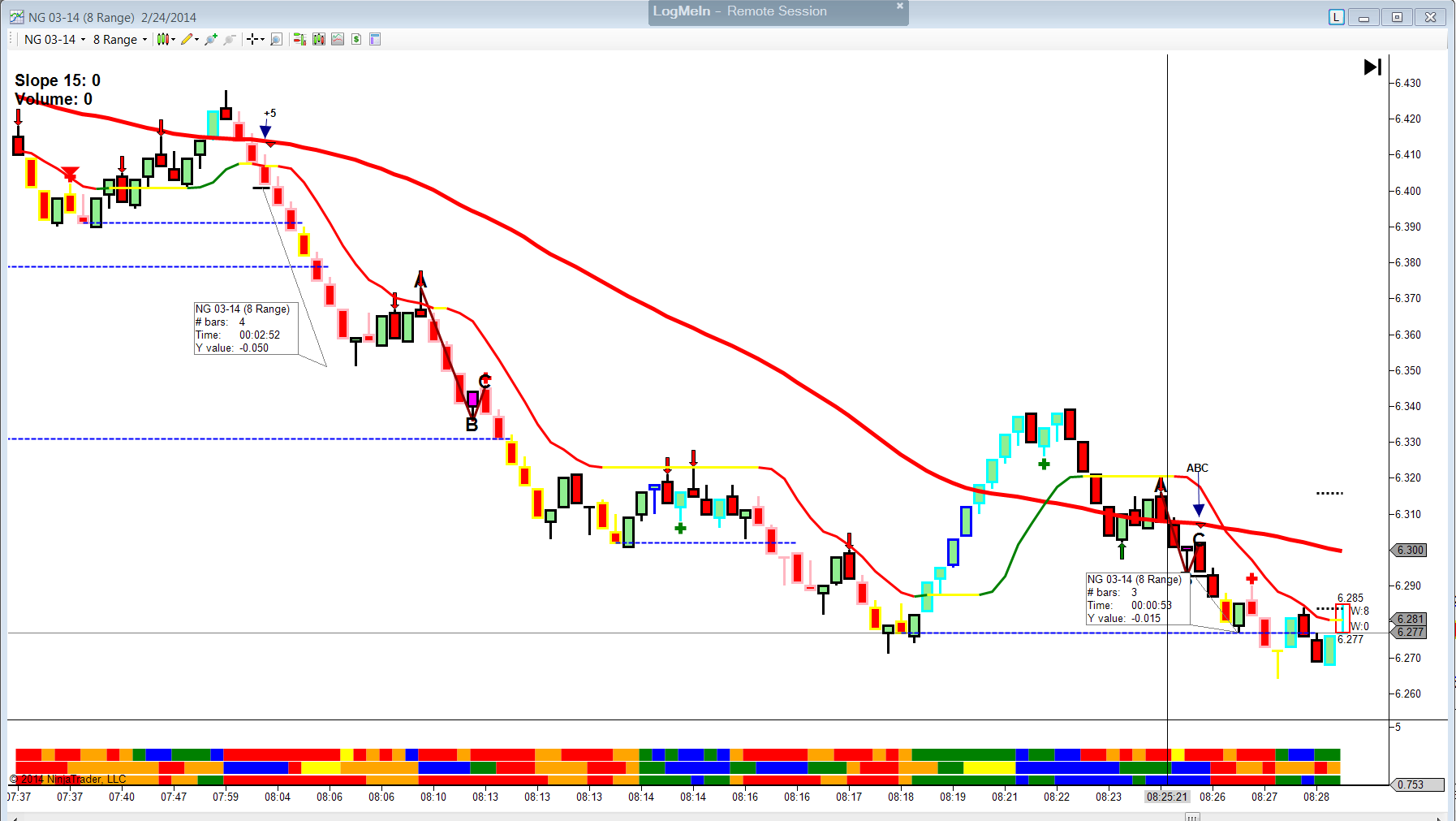Jump to latest bar with skip arrow
This screenshot has height=821, width=1456.
[1372, 67]
